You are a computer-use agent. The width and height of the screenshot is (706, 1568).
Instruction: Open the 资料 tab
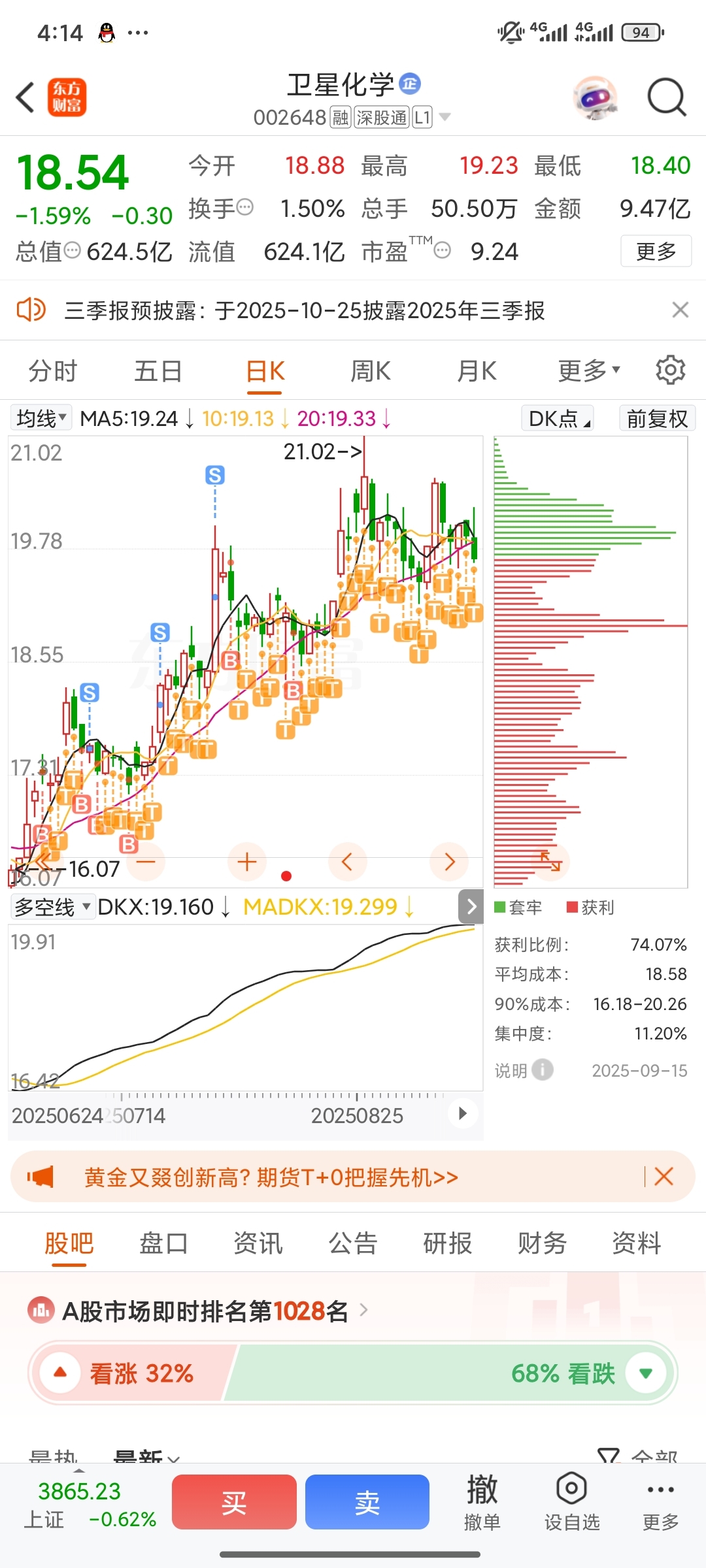point(637,1243)
